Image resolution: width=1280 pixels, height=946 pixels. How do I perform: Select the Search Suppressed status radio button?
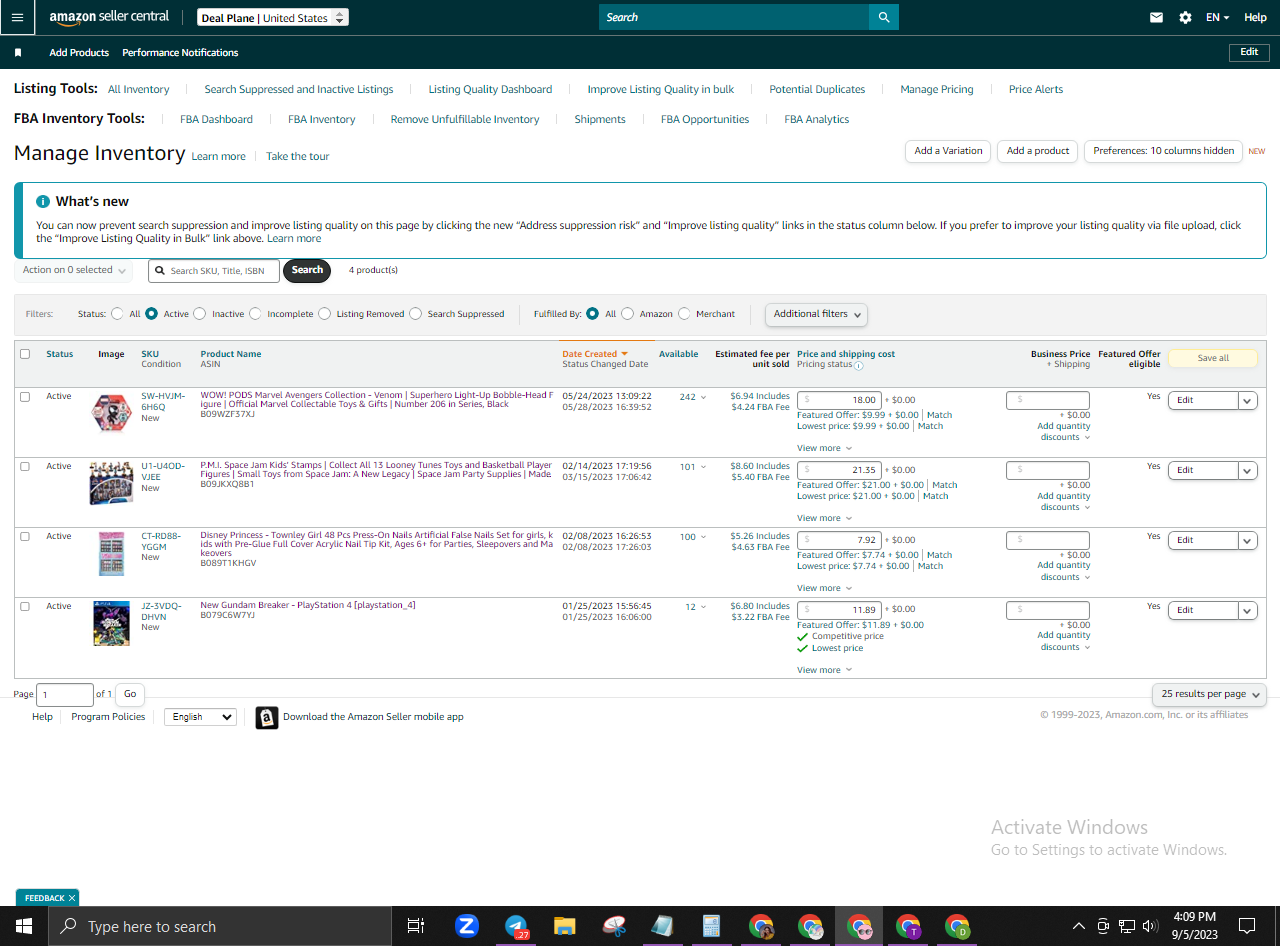(415, 314)
